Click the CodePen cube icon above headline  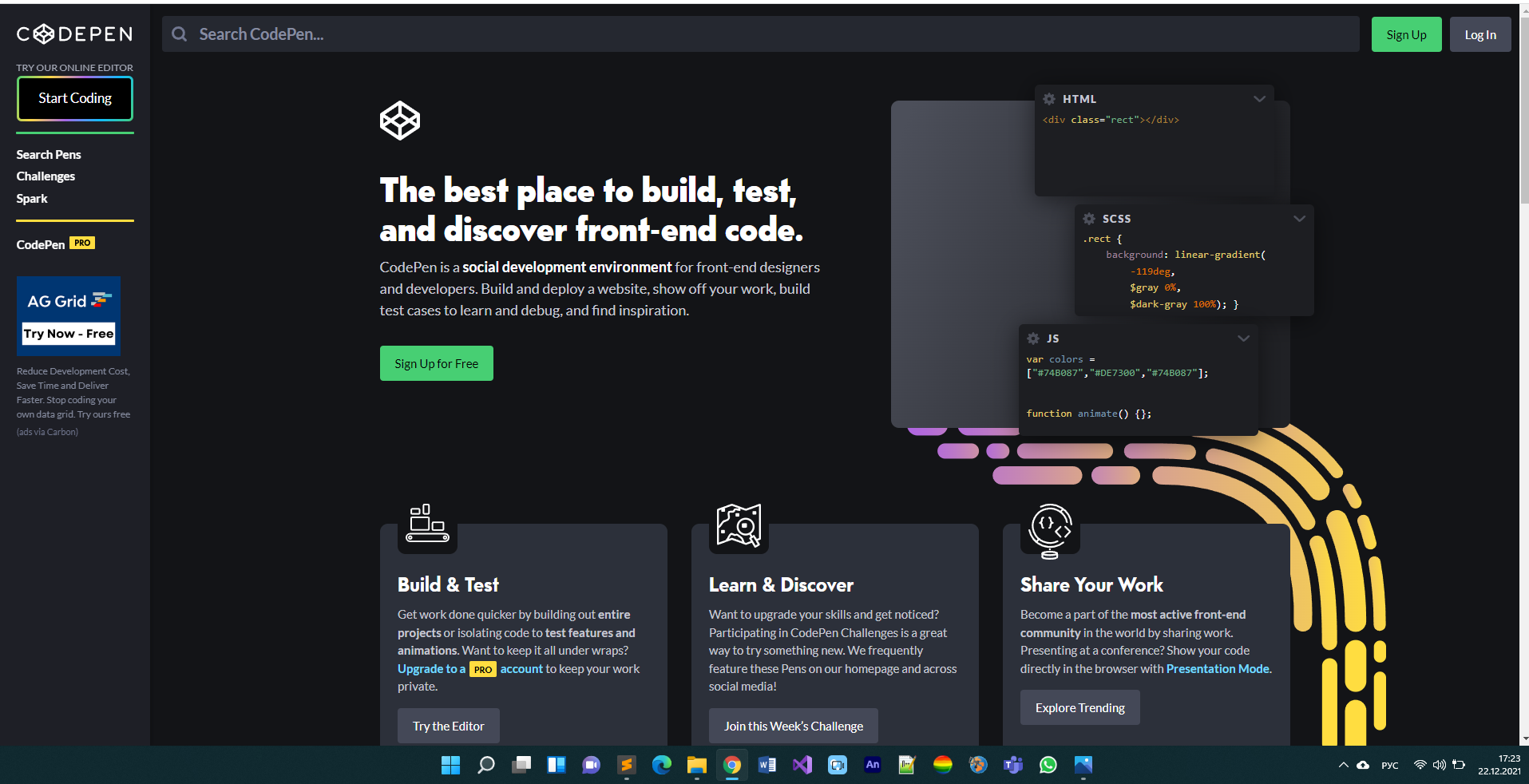coord(400,121)
